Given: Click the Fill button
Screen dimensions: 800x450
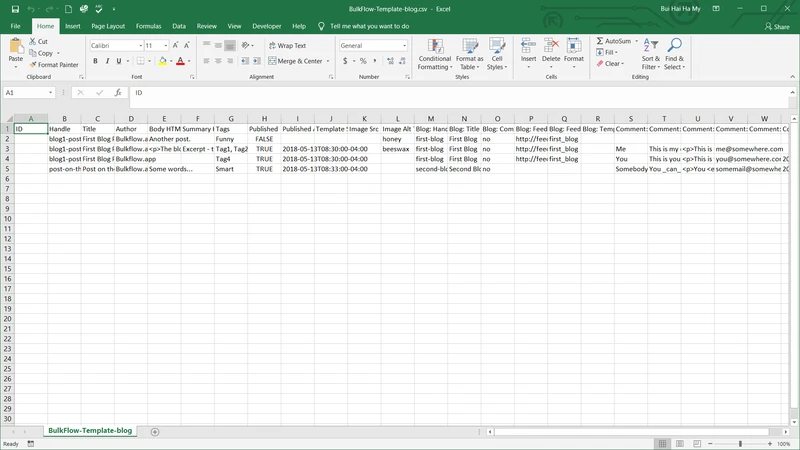Looking at the screenshot, I should (x=607, y=52).
